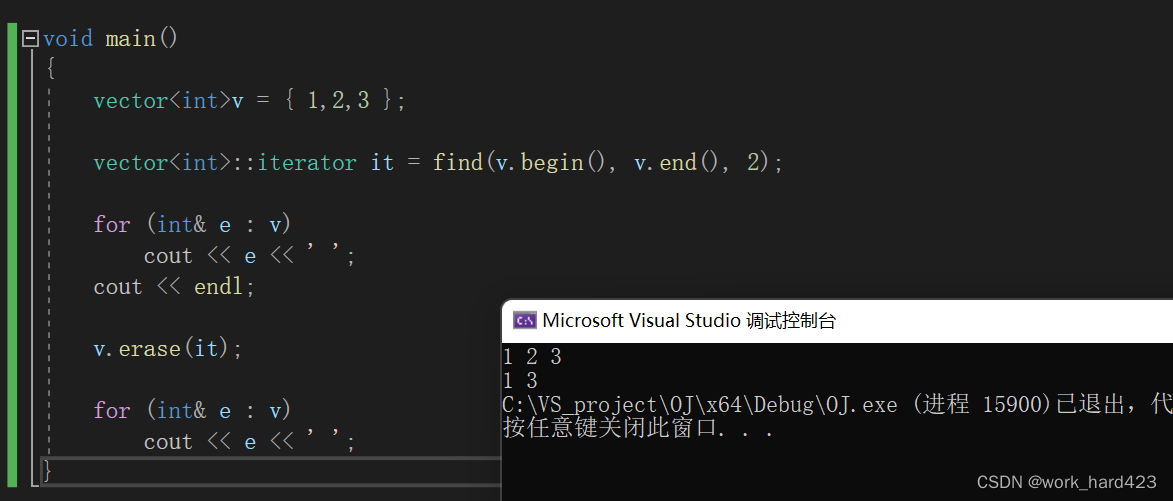Viewport: 1173px width, 501px height.
Task: Click the last "cout << e << ' ';" line
Action: click(x=249, y=442)
